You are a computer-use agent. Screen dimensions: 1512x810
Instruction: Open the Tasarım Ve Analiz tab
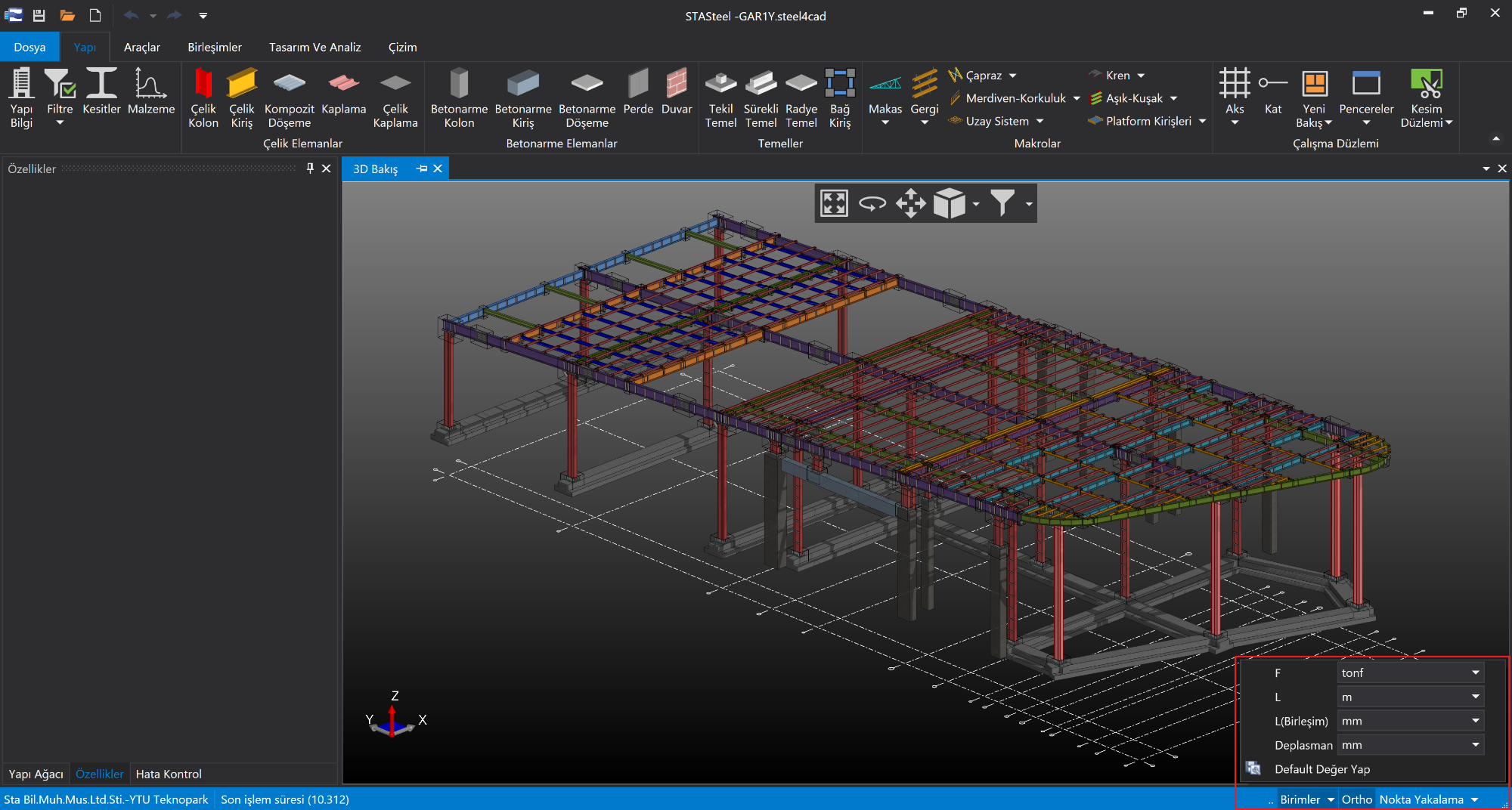pos(314,47)
